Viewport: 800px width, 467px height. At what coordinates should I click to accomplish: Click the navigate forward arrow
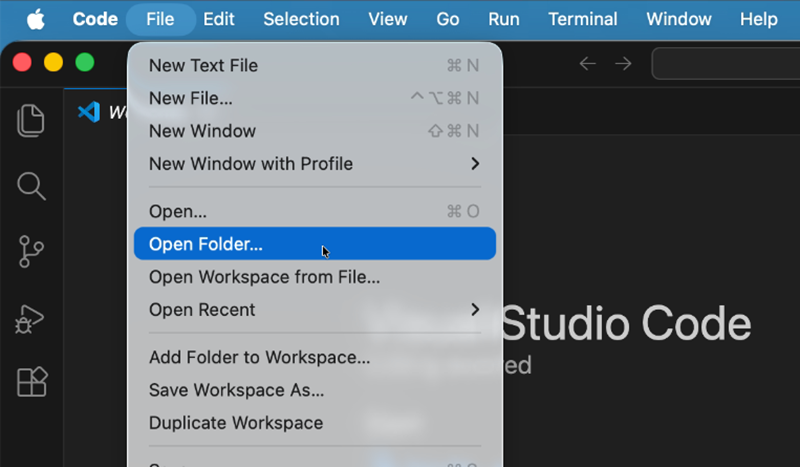[x=623, y=64]
